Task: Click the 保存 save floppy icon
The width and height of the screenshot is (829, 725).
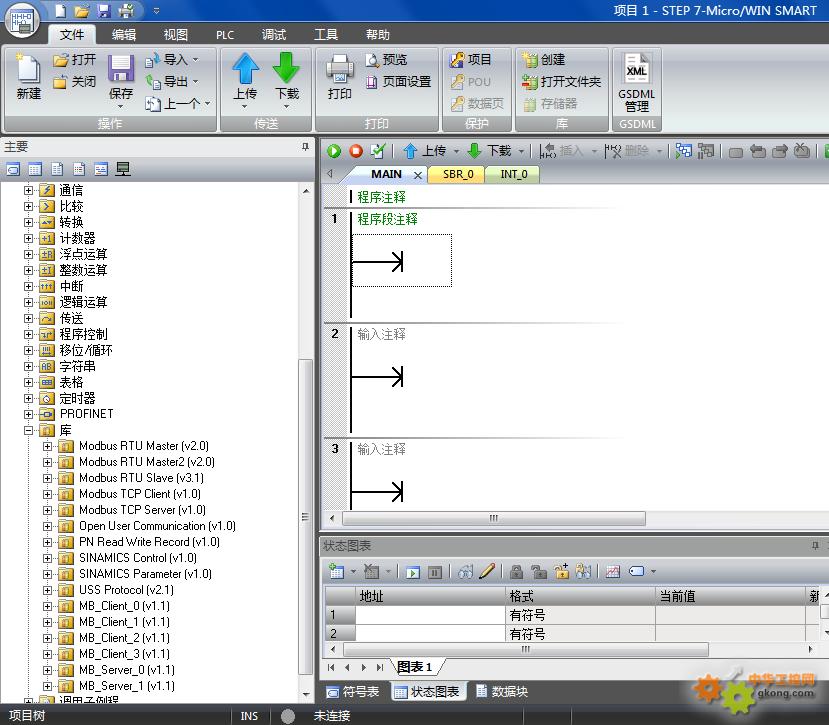Action: point(121,69)
